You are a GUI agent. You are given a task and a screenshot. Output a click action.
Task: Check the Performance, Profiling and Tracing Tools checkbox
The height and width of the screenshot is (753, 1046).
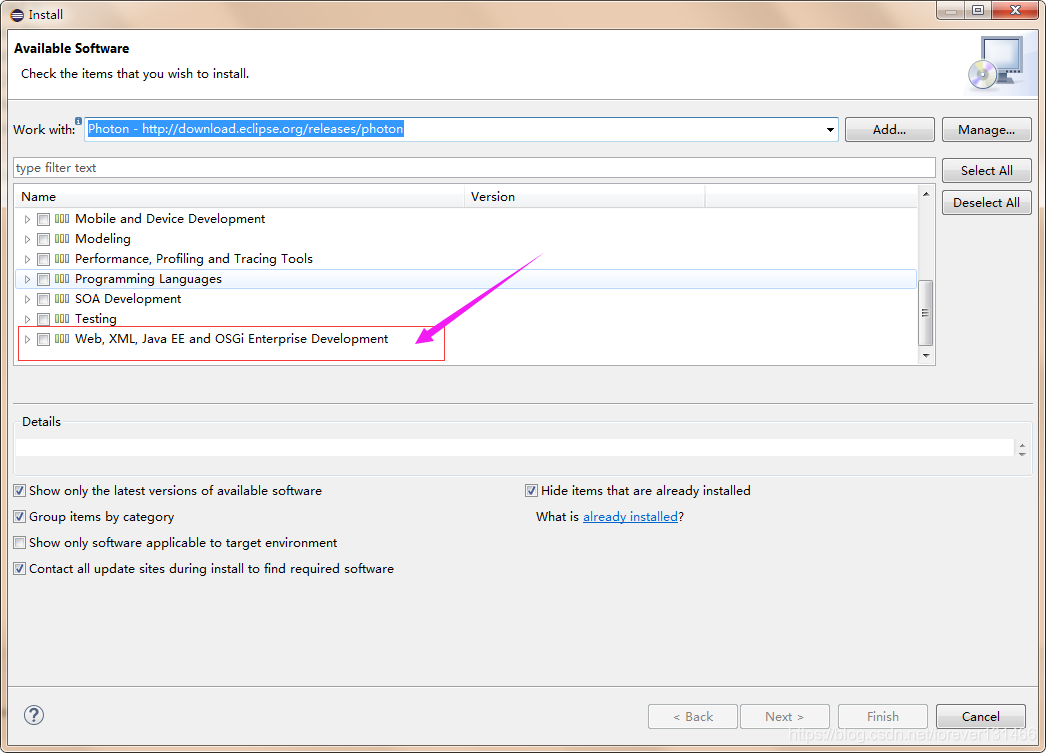pyautogui.click(x=43, y=259)
